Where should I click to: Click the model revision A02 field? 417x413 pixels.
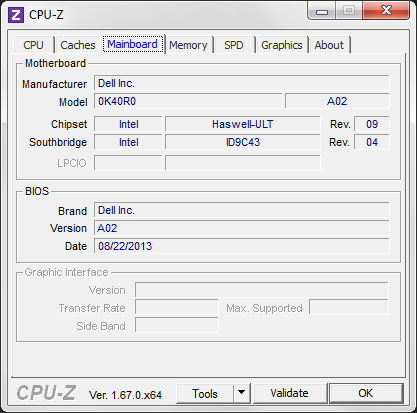[x=337, y=101]
